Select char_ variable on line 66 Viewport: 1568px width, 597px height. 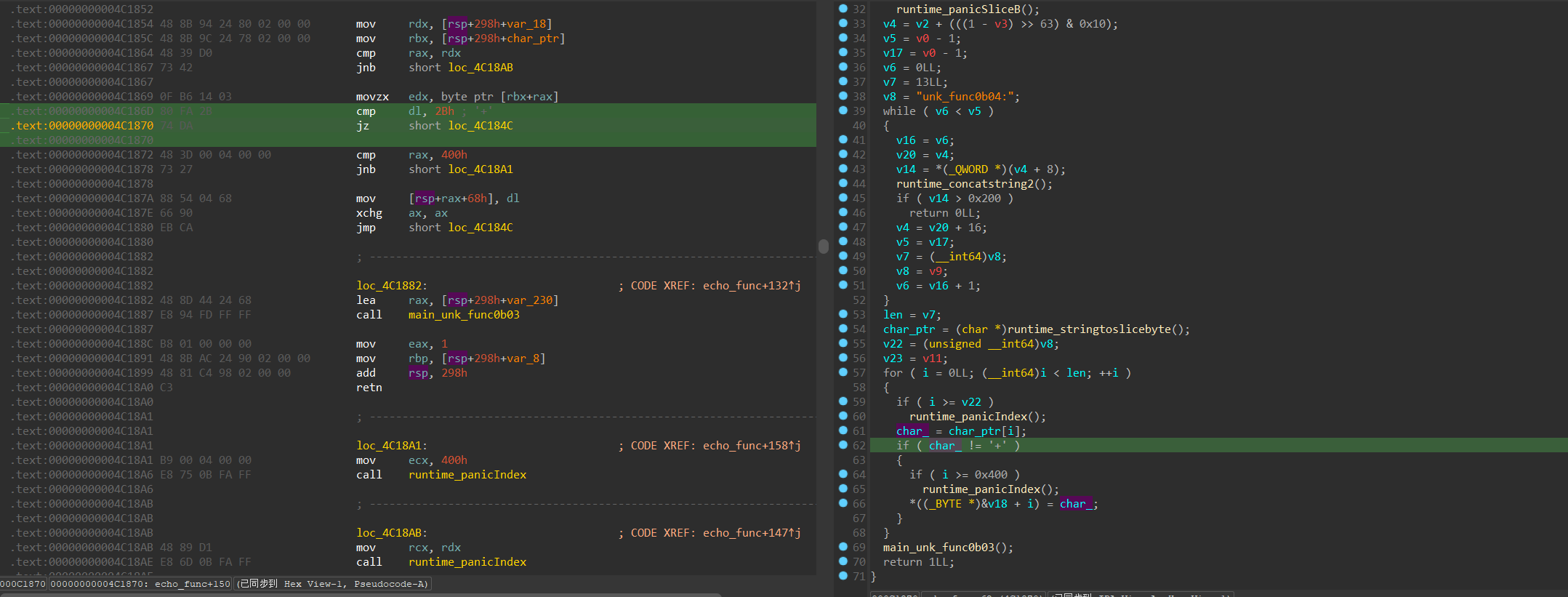tap(1076, 504)
